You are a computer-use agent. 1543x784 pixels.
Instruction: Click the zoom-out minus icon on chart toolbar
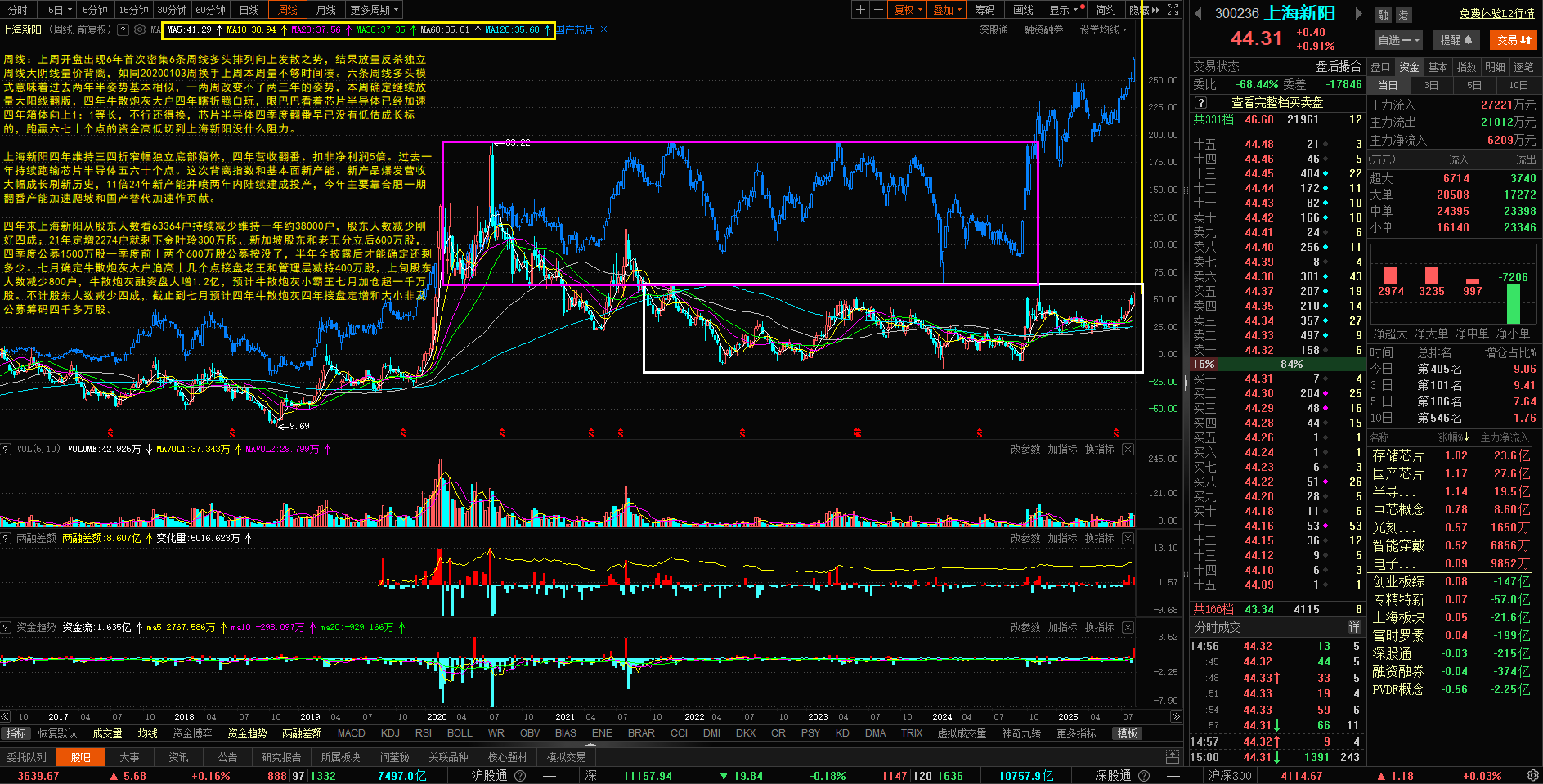point(878,10)
